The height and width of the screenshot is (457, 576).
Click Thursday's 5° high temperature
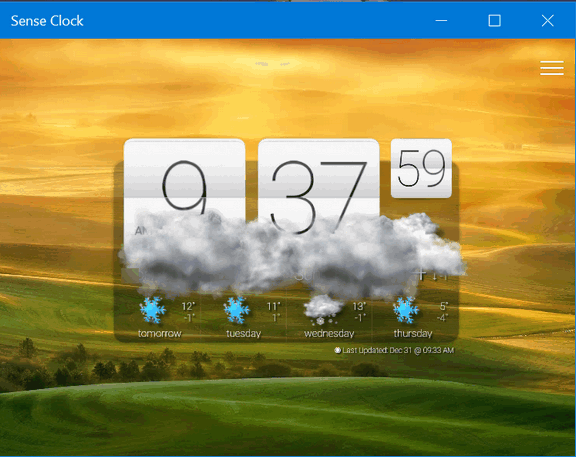(444, 306)
